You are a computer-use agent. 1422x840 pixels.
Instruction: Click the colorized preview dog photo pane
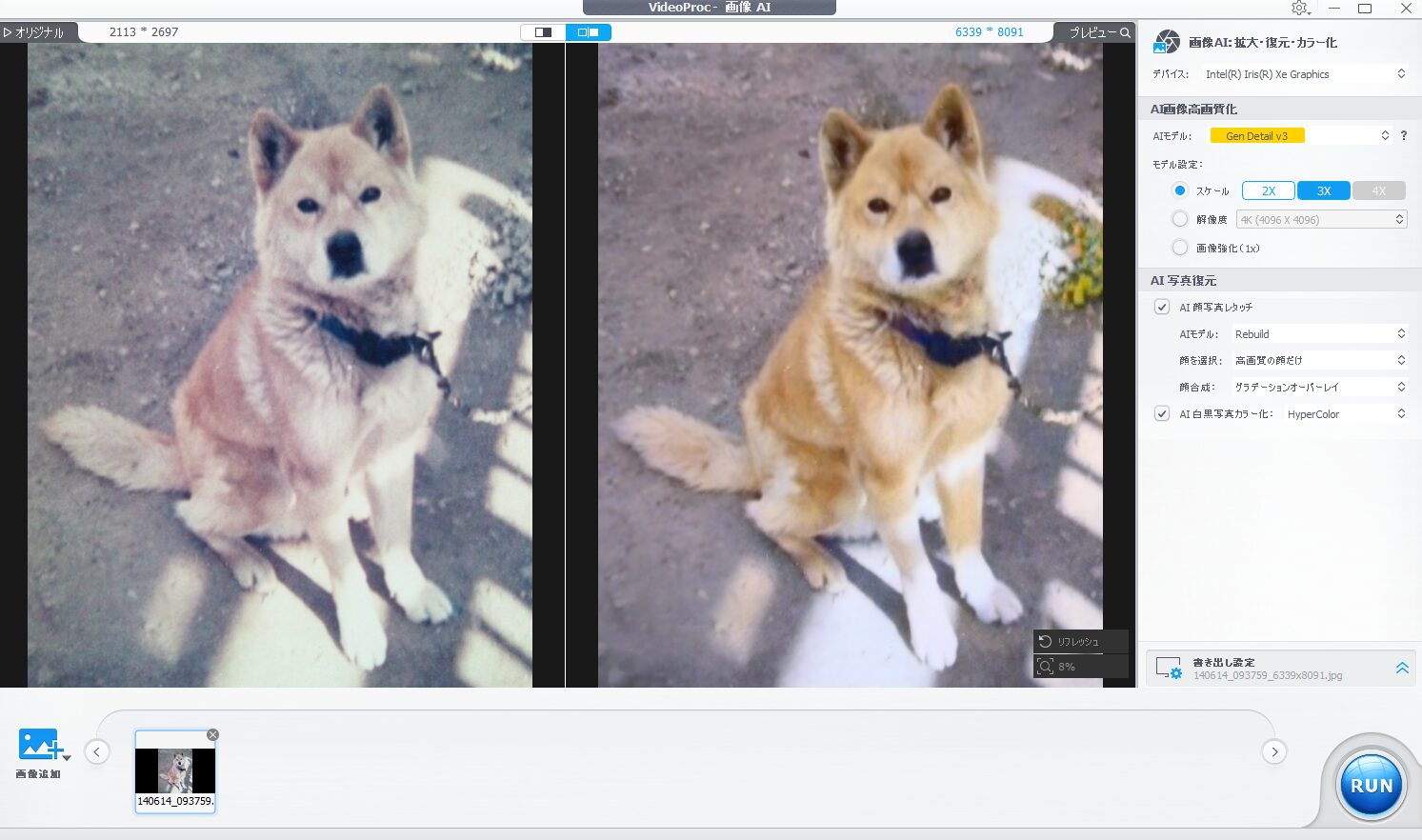(851, 365)
